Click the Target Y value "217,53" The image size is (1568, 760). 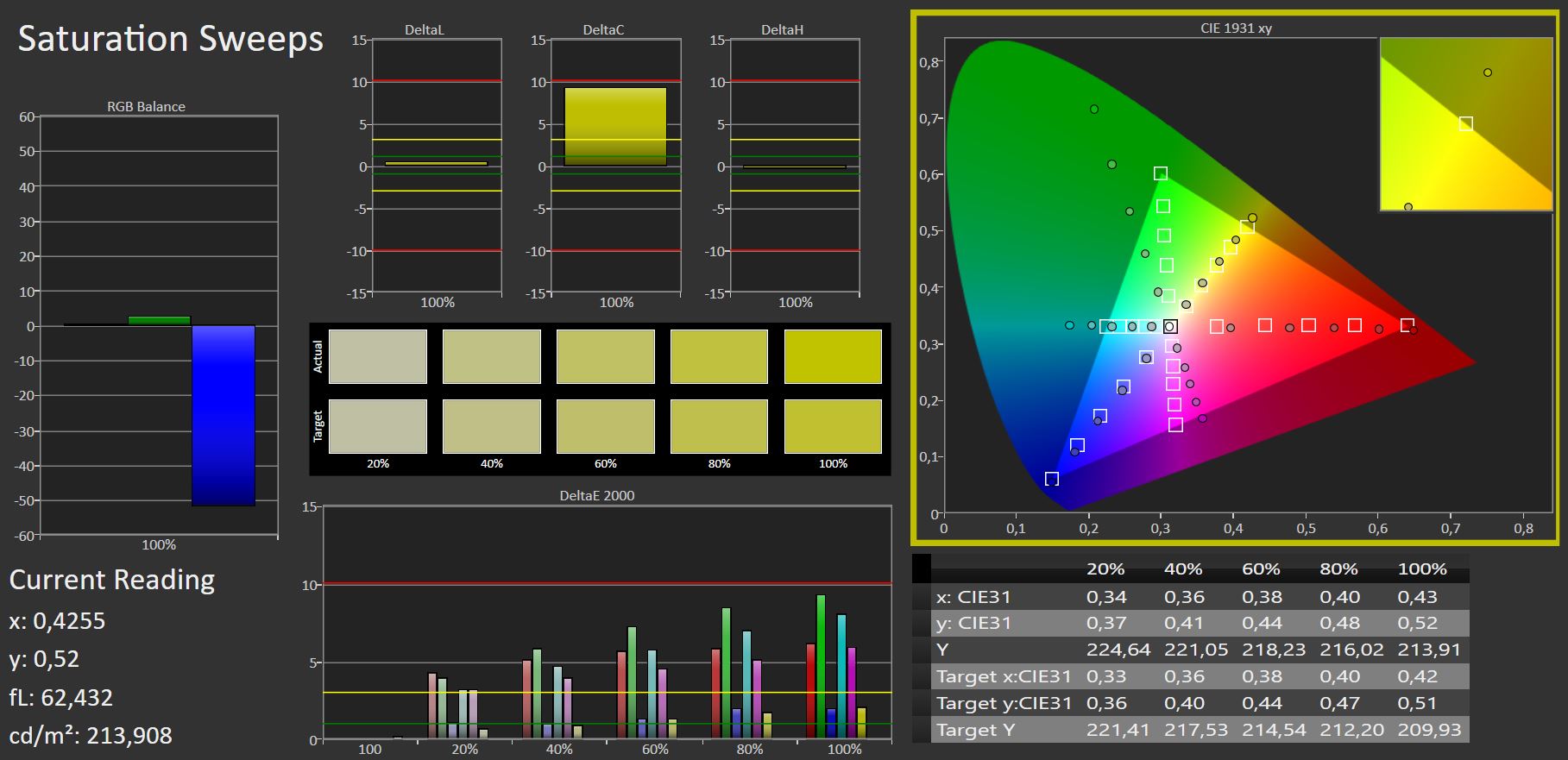point(1196,730)
